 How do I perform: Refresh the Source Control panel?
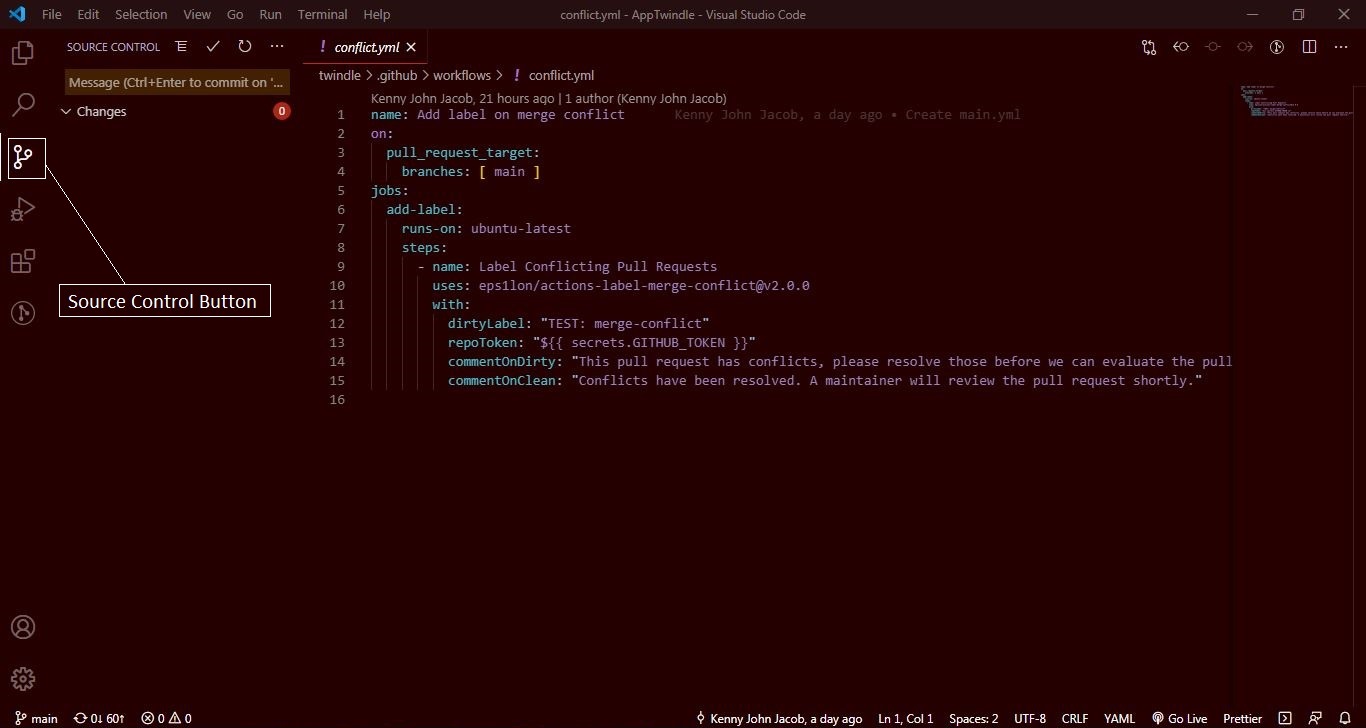[245, 46]
